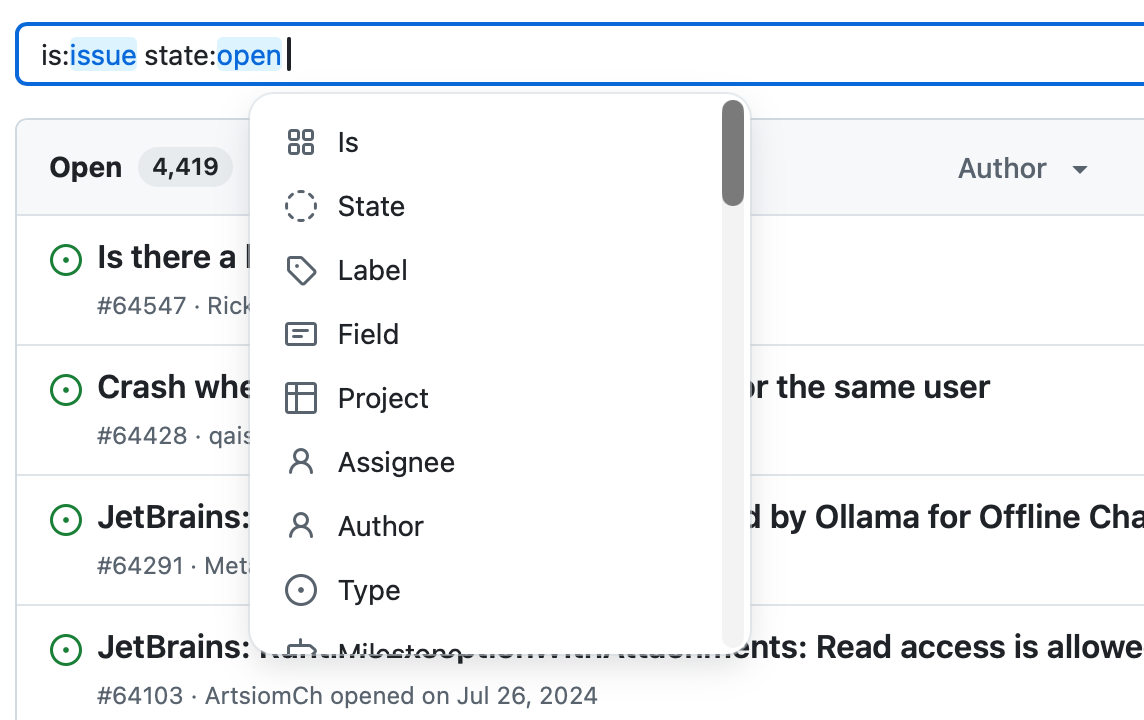The width and height of the screenshot is (1144, 720).
Task: Open the 'Crash whe...' issue title link
Action: [x=172, y=387]
